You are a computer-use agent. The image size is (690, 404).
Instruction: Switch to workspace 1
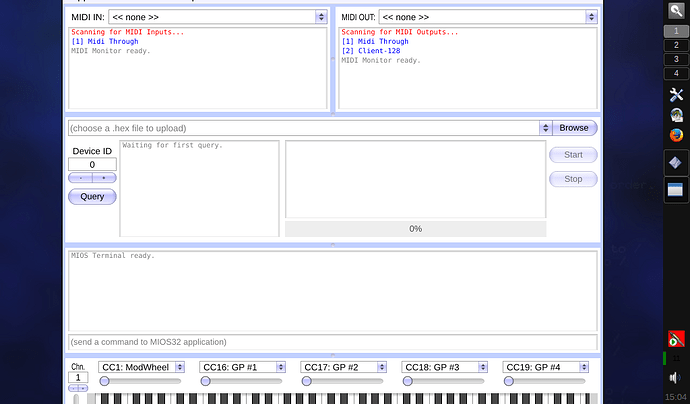click(x=676, y=31)
